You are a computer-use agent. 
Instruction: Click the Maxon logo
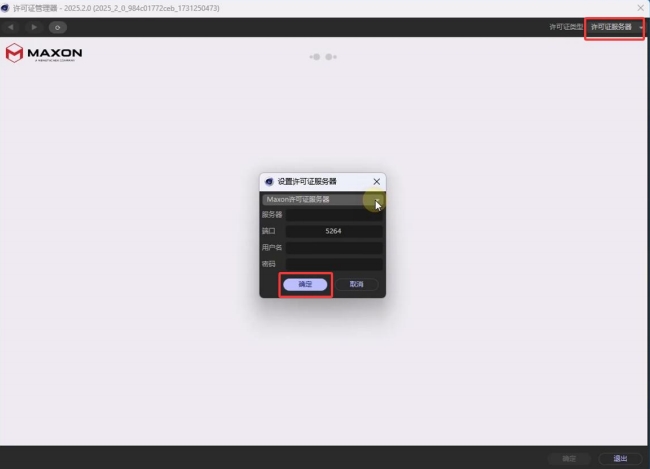(44, 53)
